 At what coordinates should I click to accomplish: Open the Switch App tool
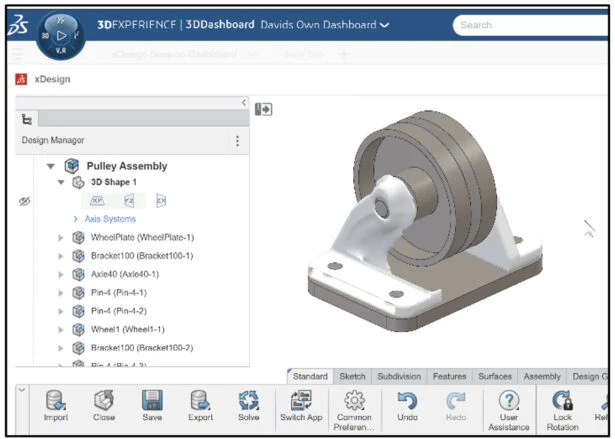point(301,402)
